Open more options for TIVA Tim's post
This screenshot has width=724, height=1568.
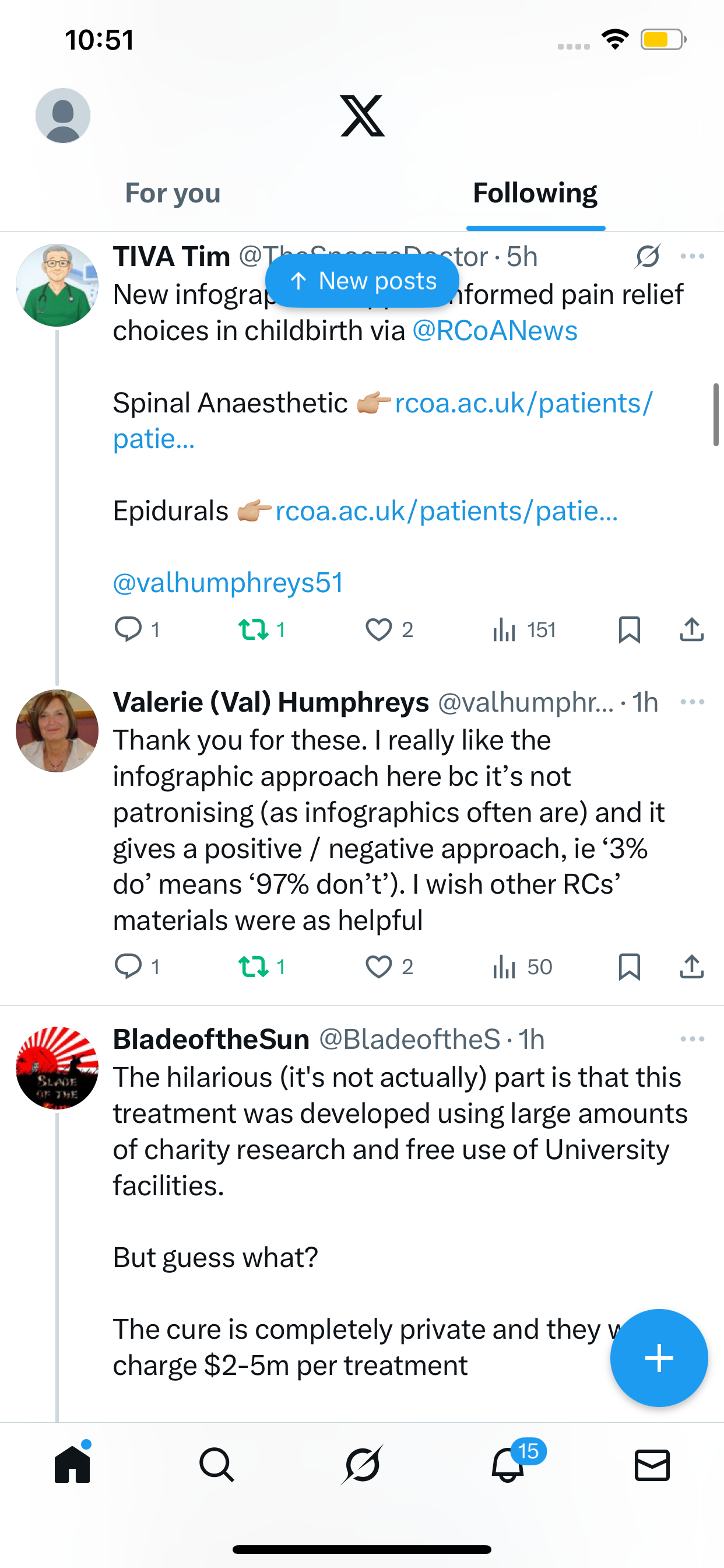(693, 256)
